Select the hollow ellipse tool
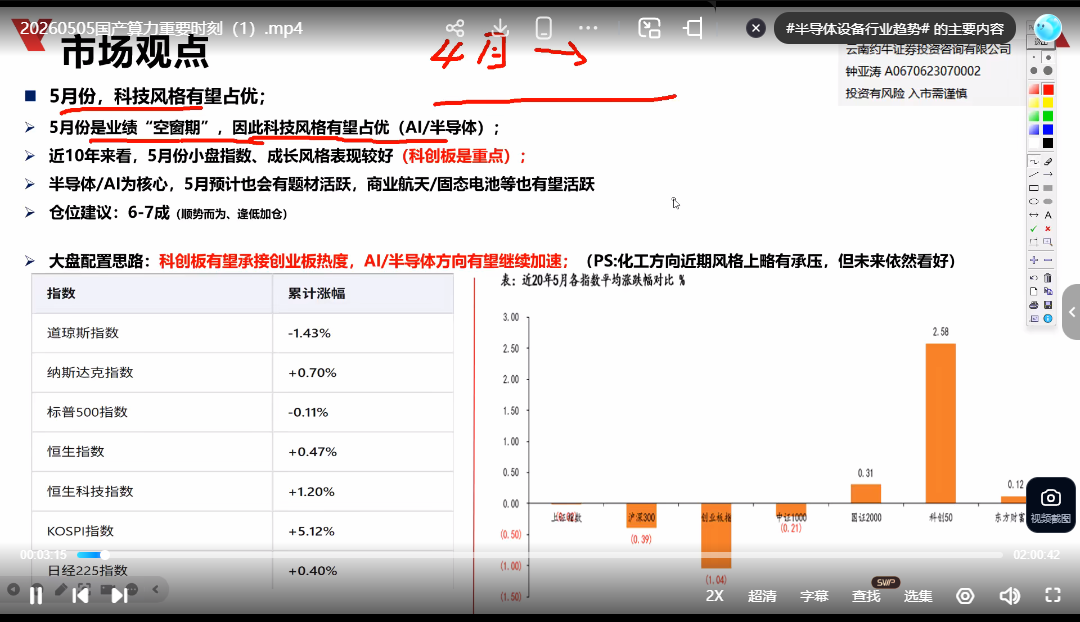Image resolution: width=1080 pixels, height=622 pixels. click(x=1034, y=201)
